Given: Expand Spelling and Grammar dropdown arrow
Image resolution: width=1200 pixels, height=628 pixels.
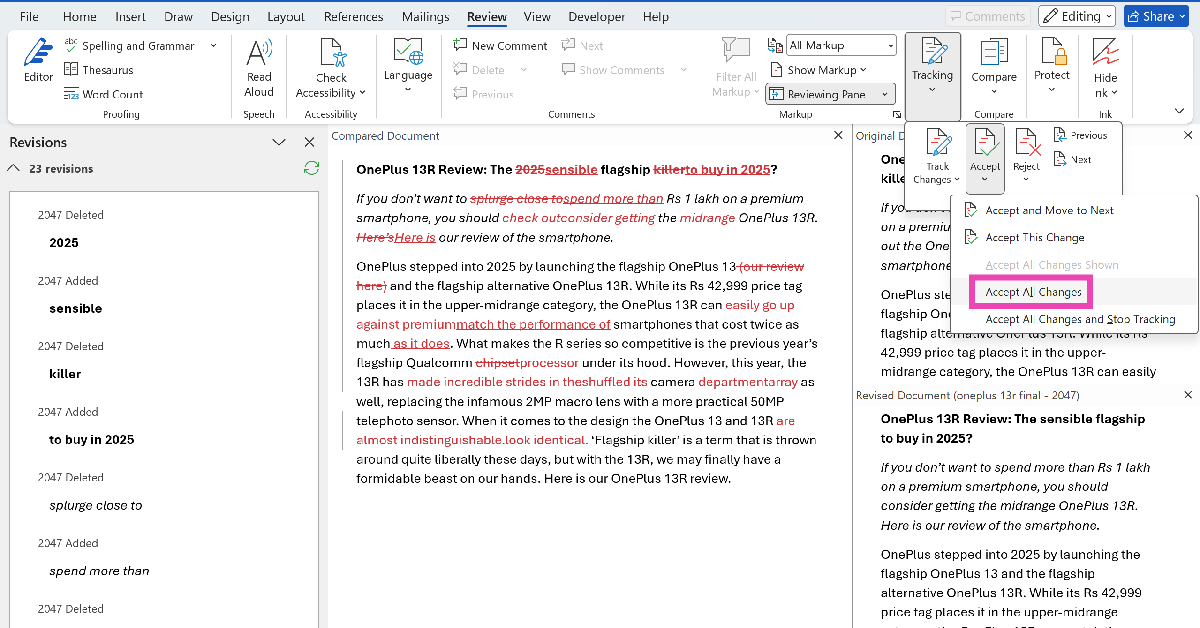Looking at the screenshot, I should point(213,46).
